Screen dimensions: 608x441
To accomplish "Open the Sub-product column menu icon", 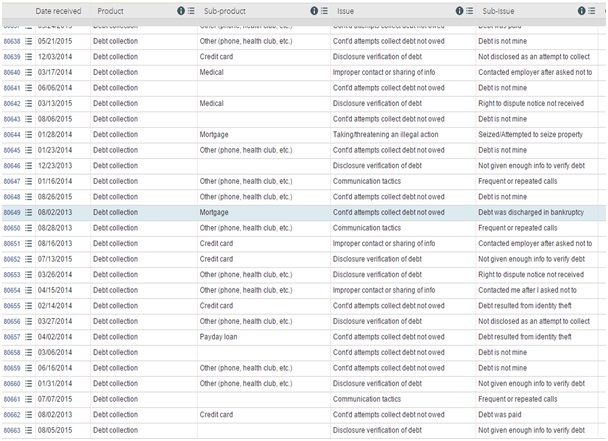I will [325, 11].
